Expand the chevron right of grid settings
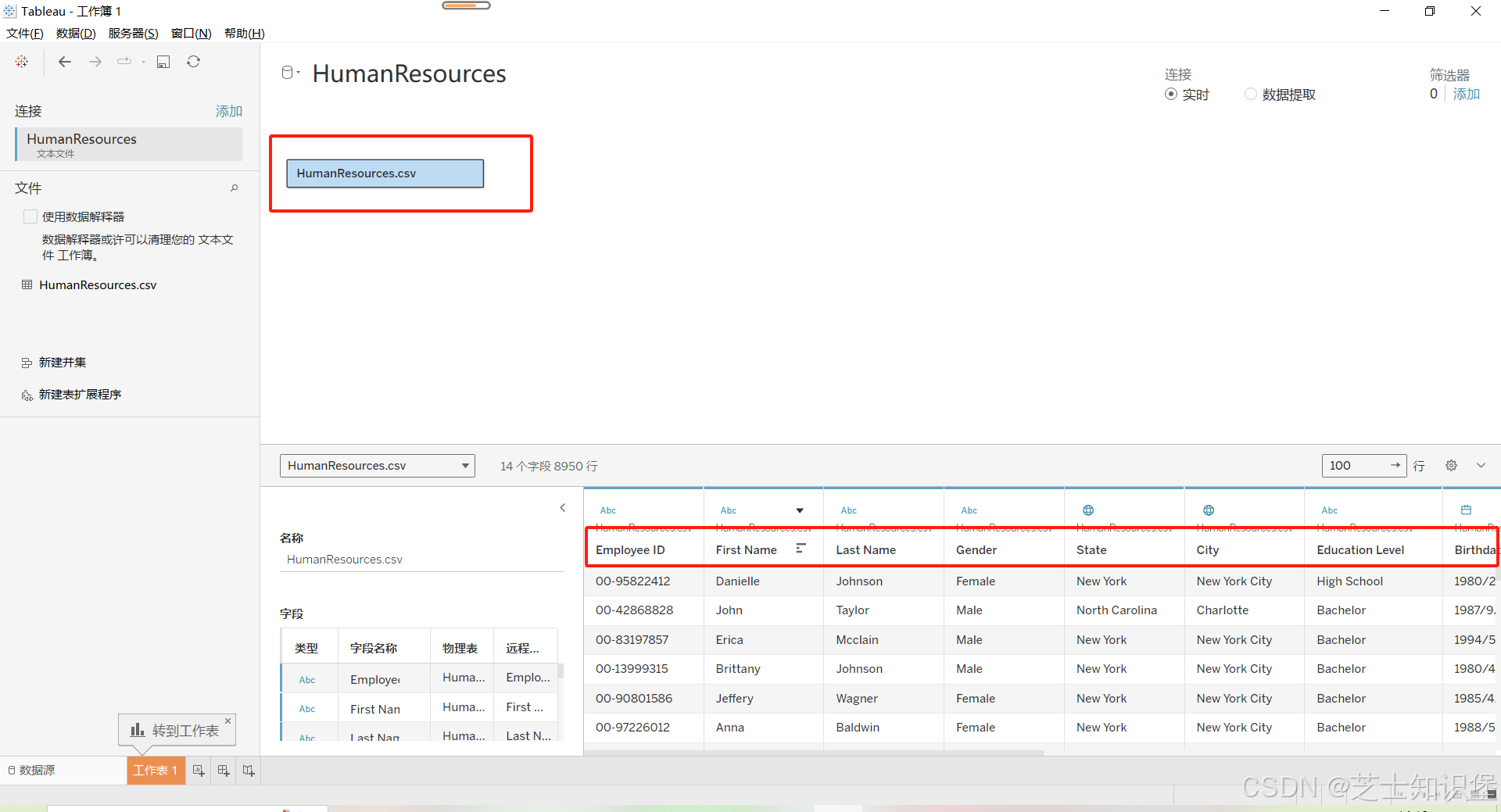The image size is (1501, 812). click(x=1481, y=466)
